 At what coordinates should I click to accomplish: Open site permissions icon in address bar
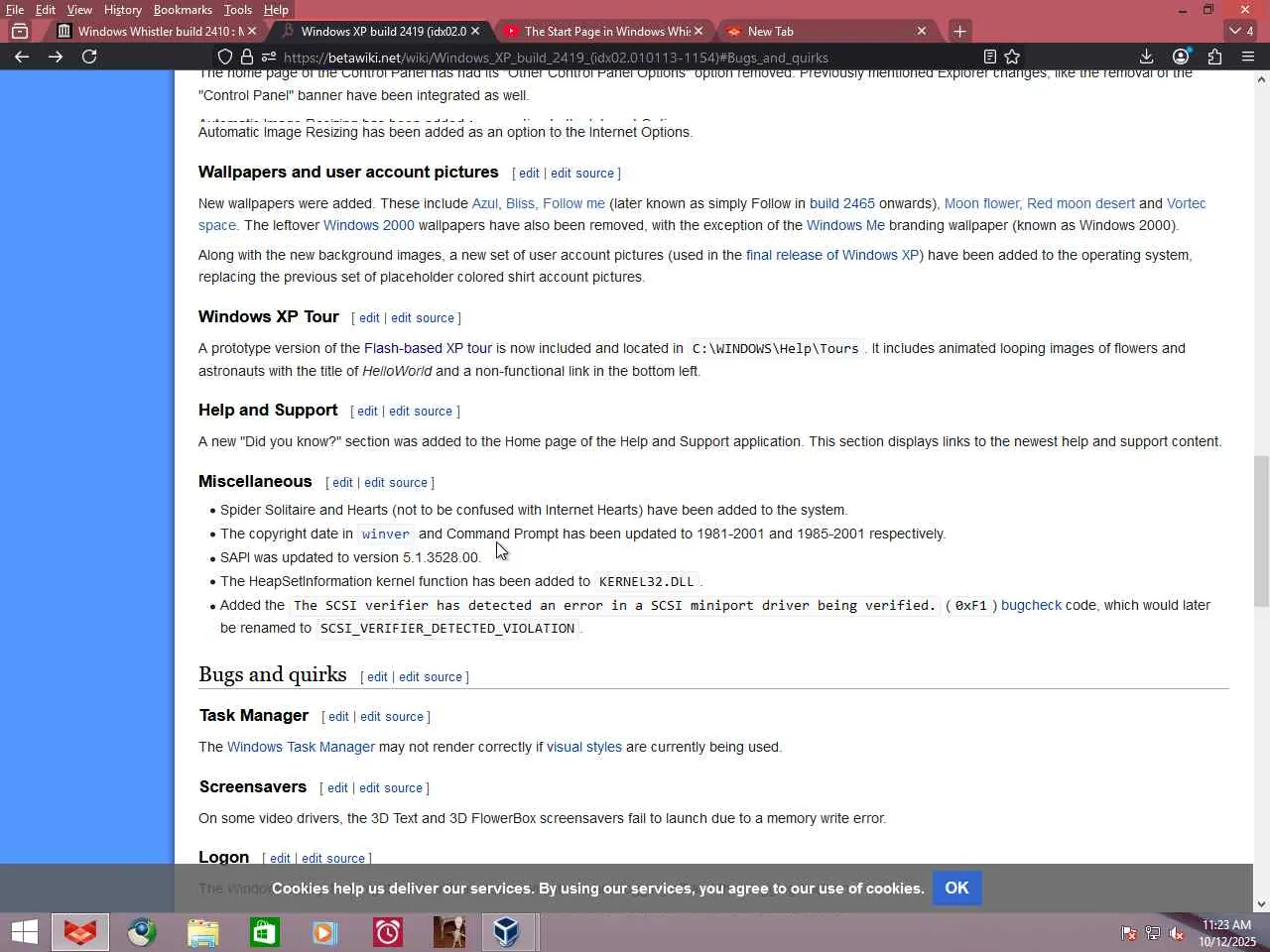[x=269, y=57]
